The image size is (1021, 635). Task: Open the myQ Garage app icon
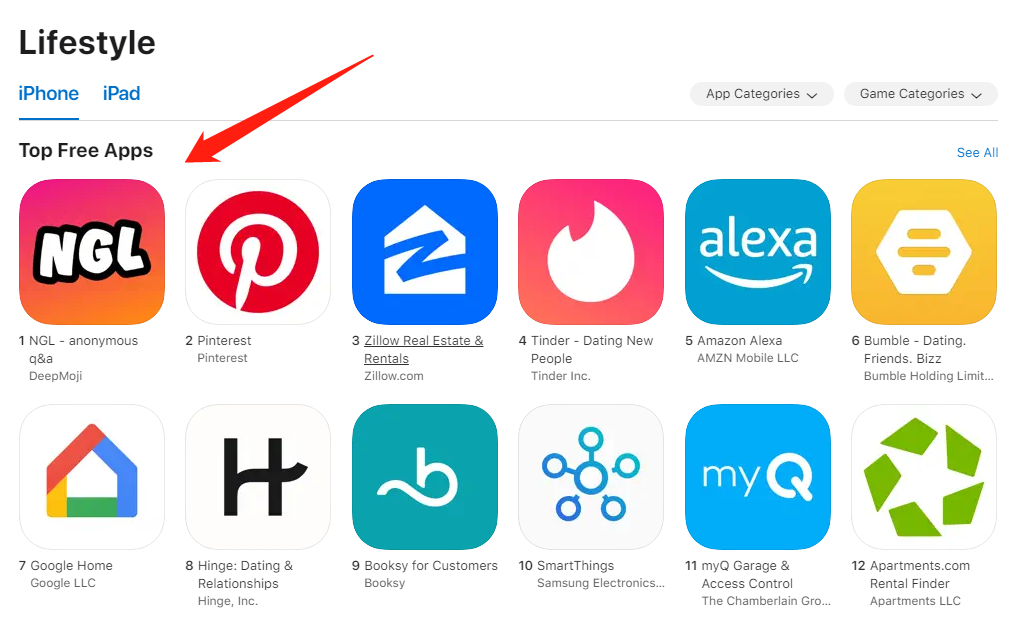point(758,477)
